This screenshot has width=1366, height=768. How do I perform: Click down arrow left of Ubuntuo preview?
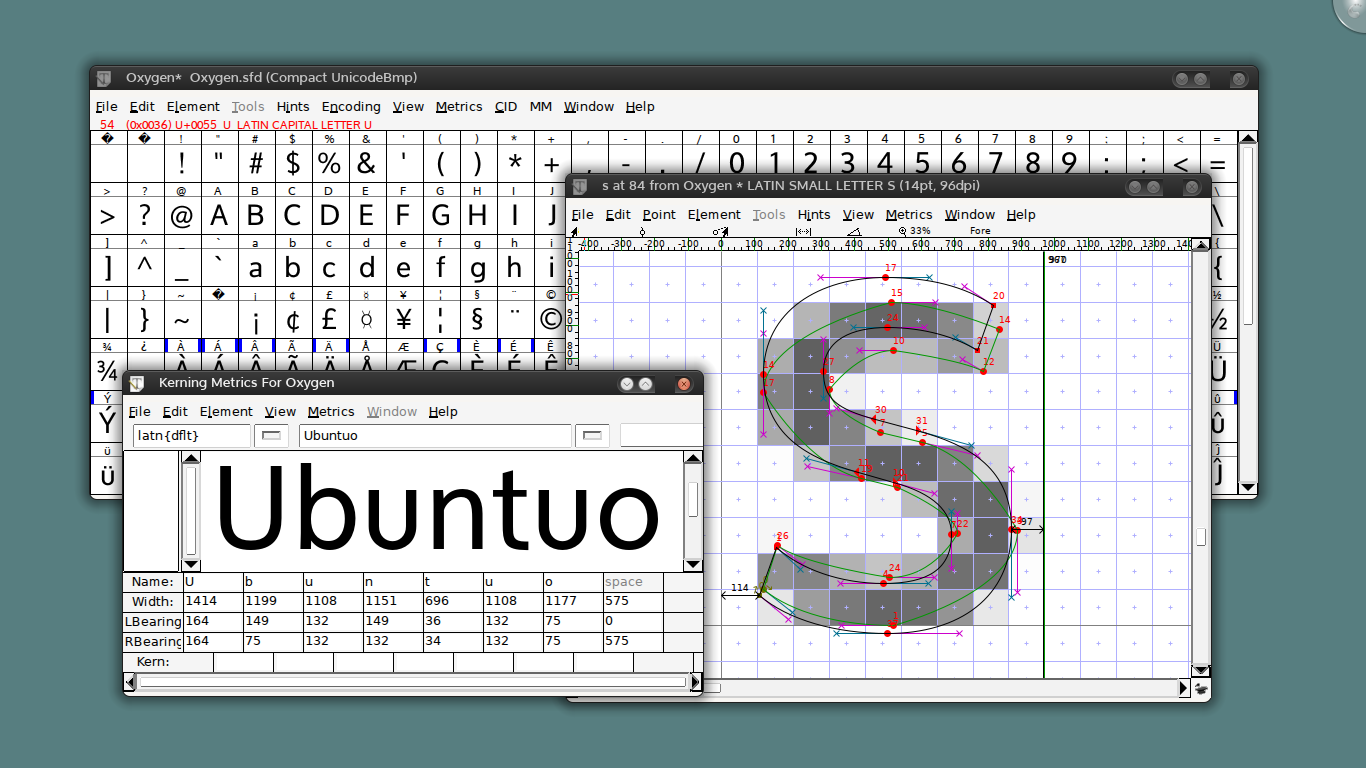tap(191, 565)
